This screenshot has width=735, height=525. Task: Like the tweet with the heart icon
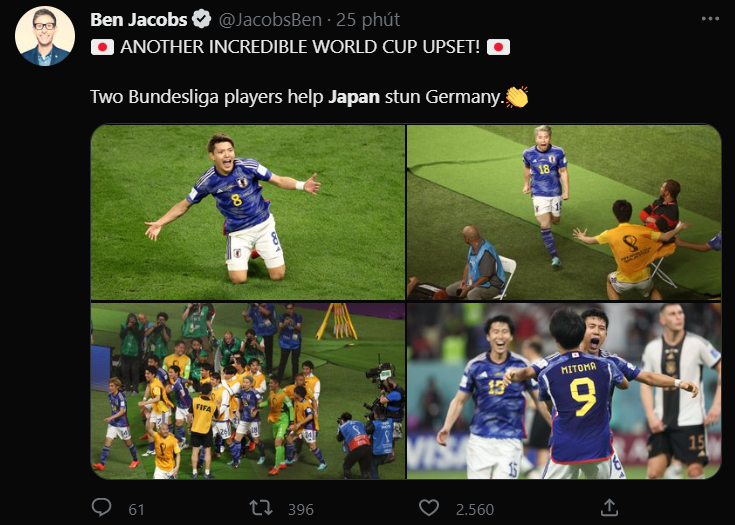click(x=428, y=508)
